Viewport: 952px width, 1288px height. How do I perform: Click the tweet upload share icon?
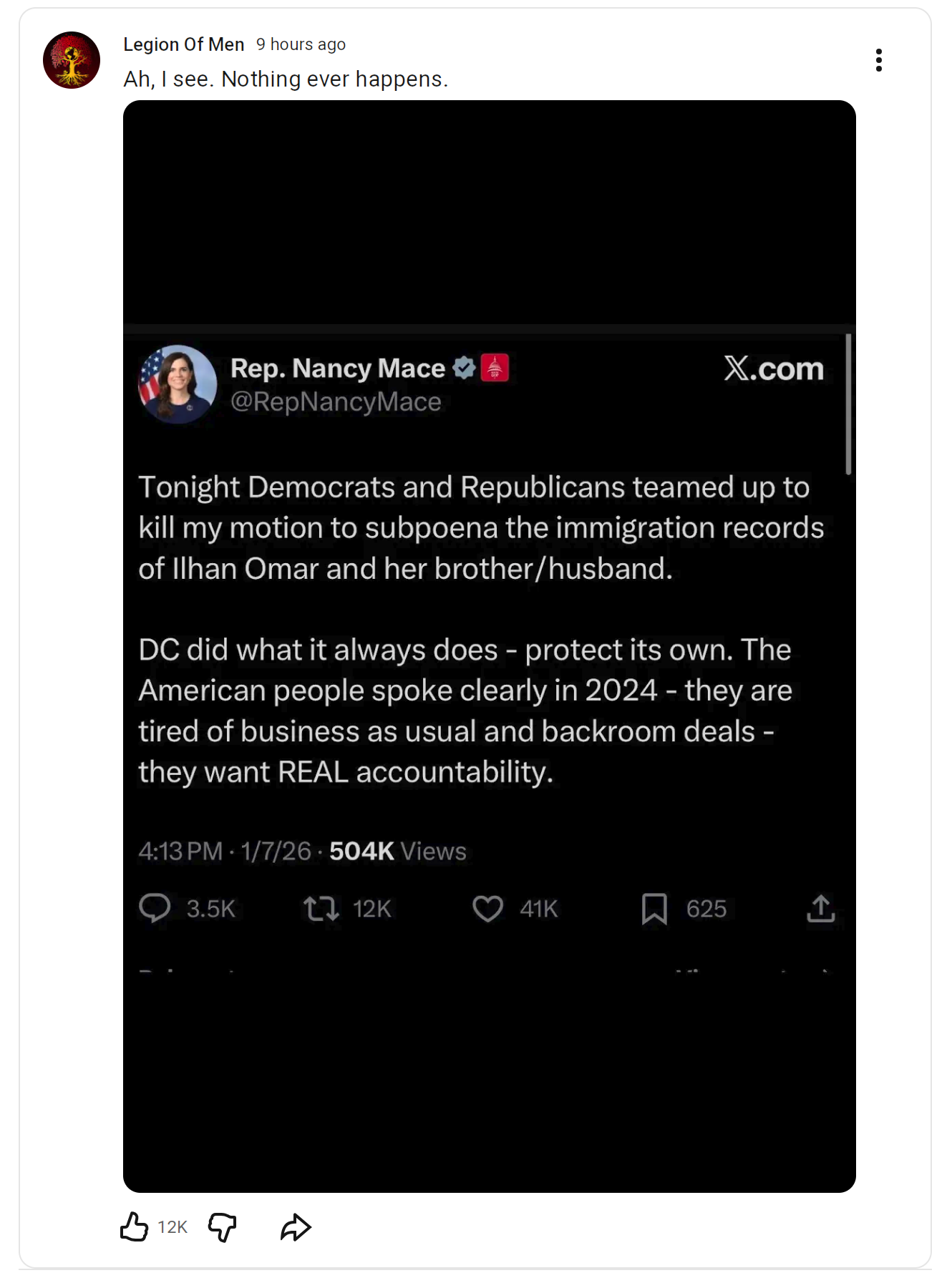click(x=821, y=908)
